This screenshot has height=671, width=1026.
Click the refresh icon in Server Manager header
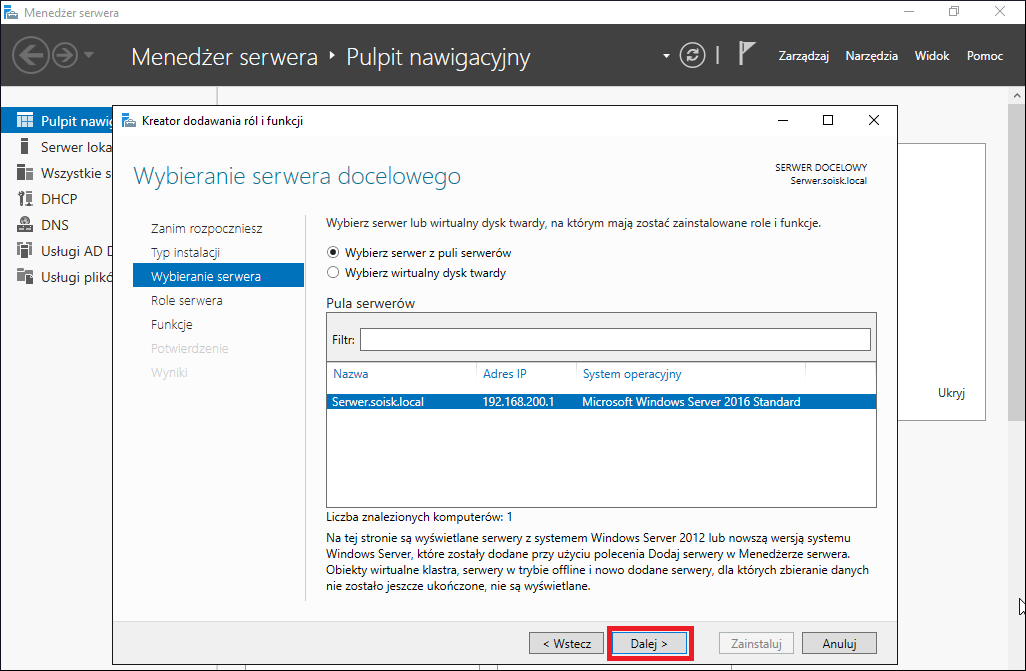[x=692, y=55]
